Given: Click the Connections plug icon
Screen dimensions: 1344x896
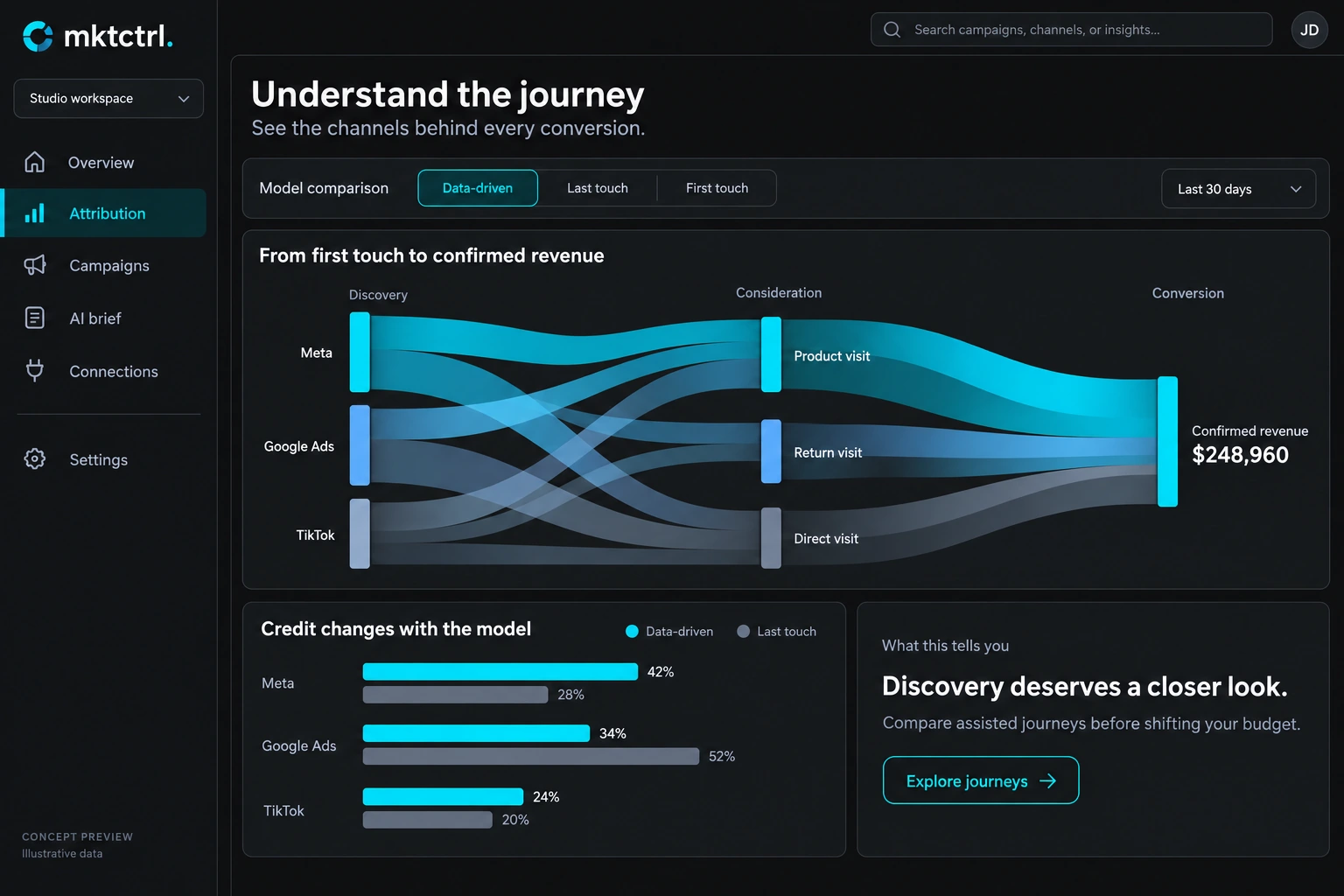Looking at the screenshot, I should coord(35,371).
